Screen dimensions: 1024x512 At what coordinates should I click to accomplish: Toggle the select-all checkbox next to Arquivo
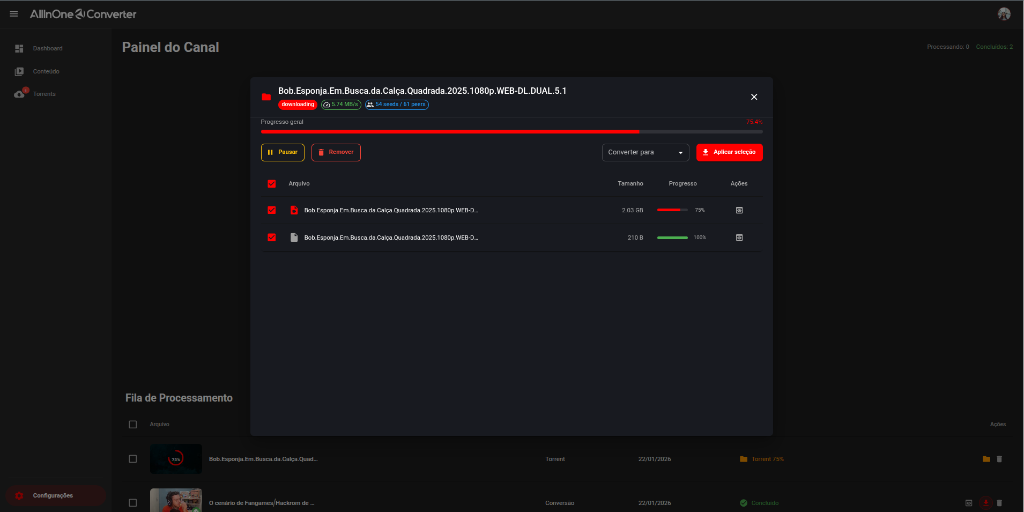[x=272, y=184]
